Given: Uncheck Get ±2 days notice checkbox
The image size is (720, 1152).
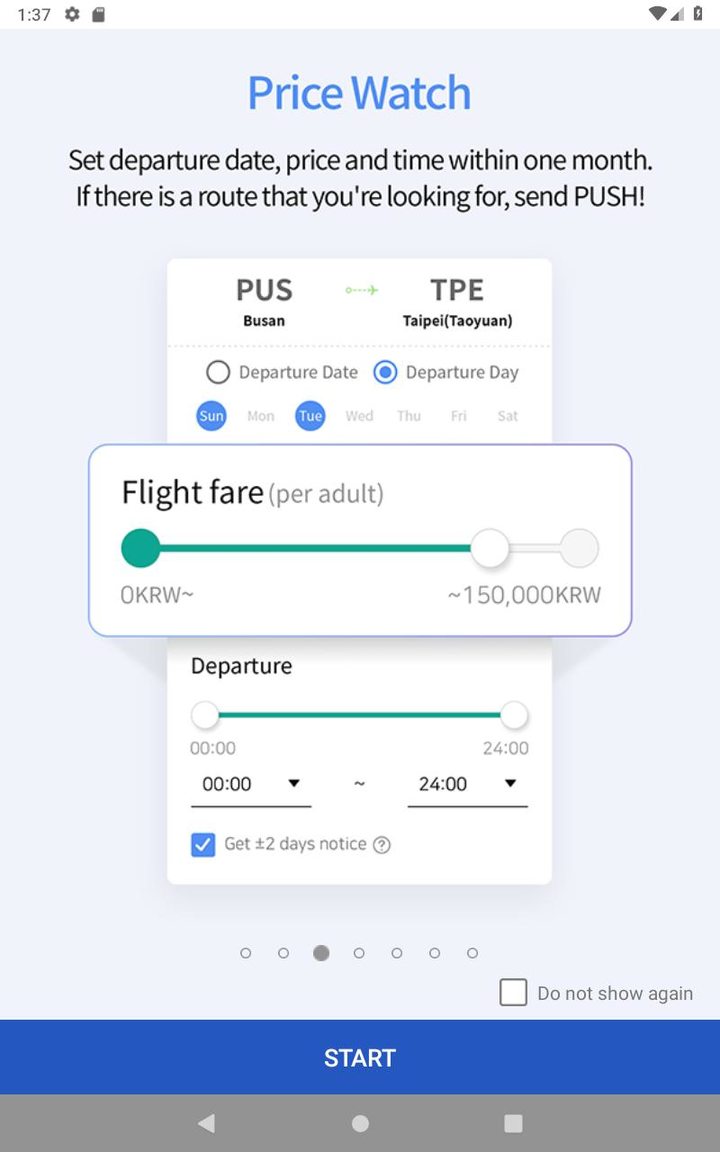Looking at the screenshot, I should (x=203, y=845).
